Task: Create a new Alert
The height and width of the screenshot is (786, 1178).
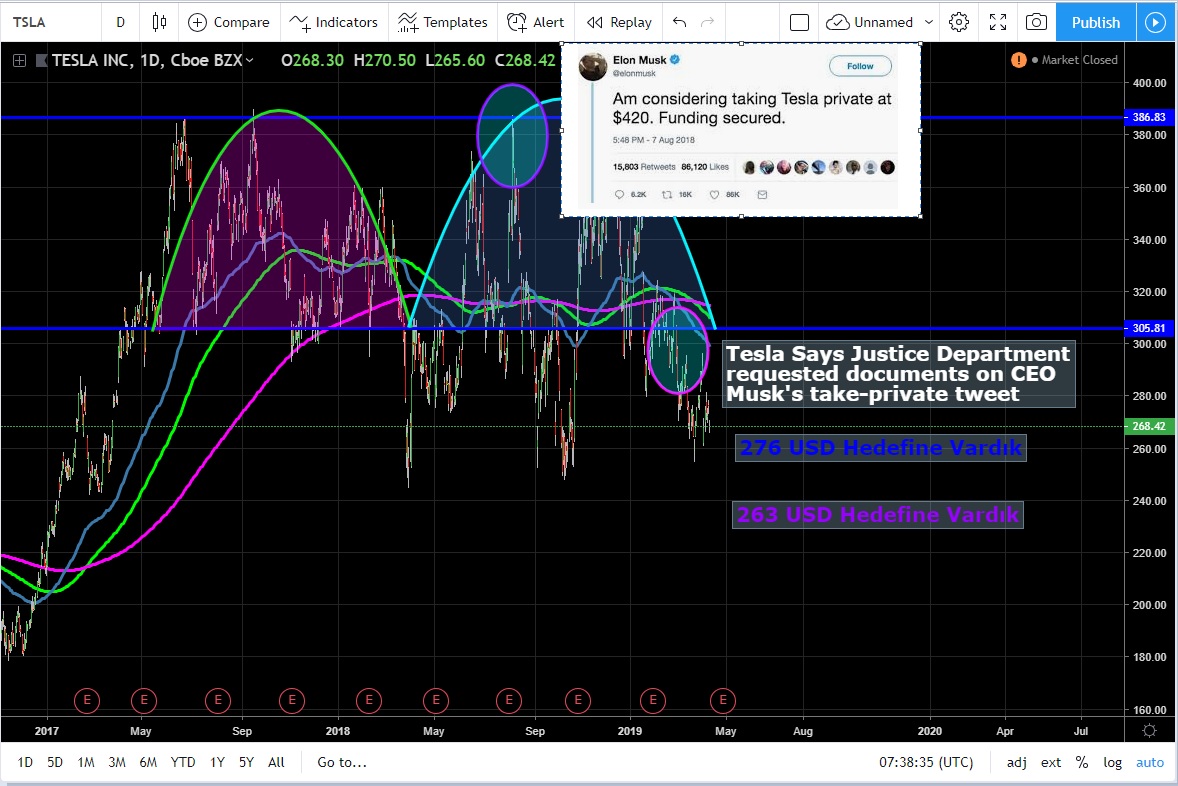Action: [x=536, y=22]
